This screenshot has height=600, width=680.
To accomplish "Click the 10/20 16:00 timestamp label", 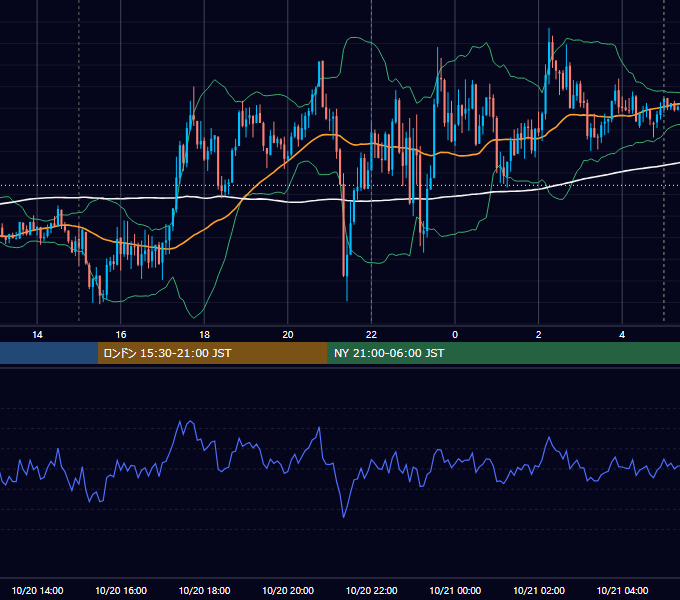I will click(121, 590).
